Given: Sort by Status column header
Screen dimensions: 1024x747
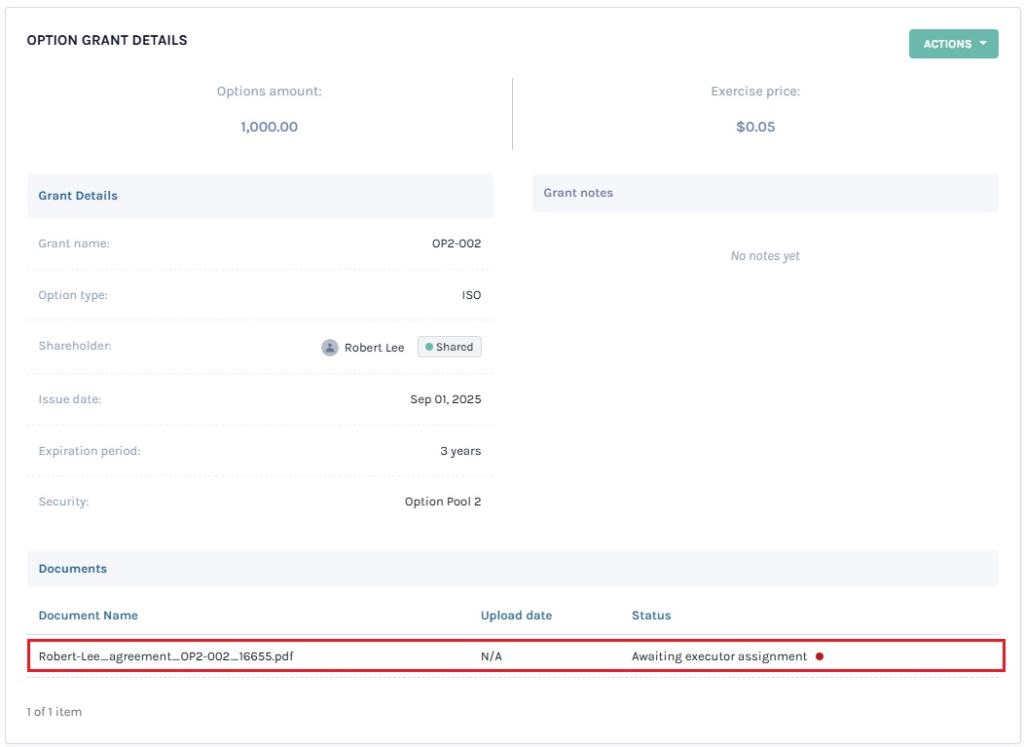Looking at the screenshot, I should (651, 615).
